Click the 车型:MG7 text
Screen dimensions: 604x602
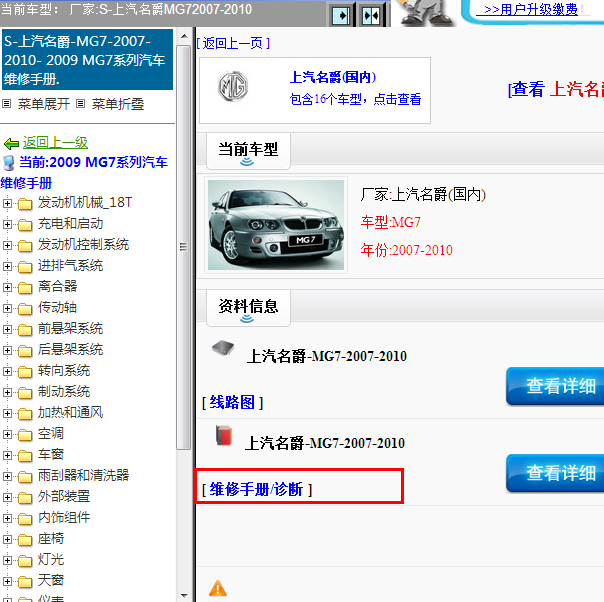(x=390, y=222)
